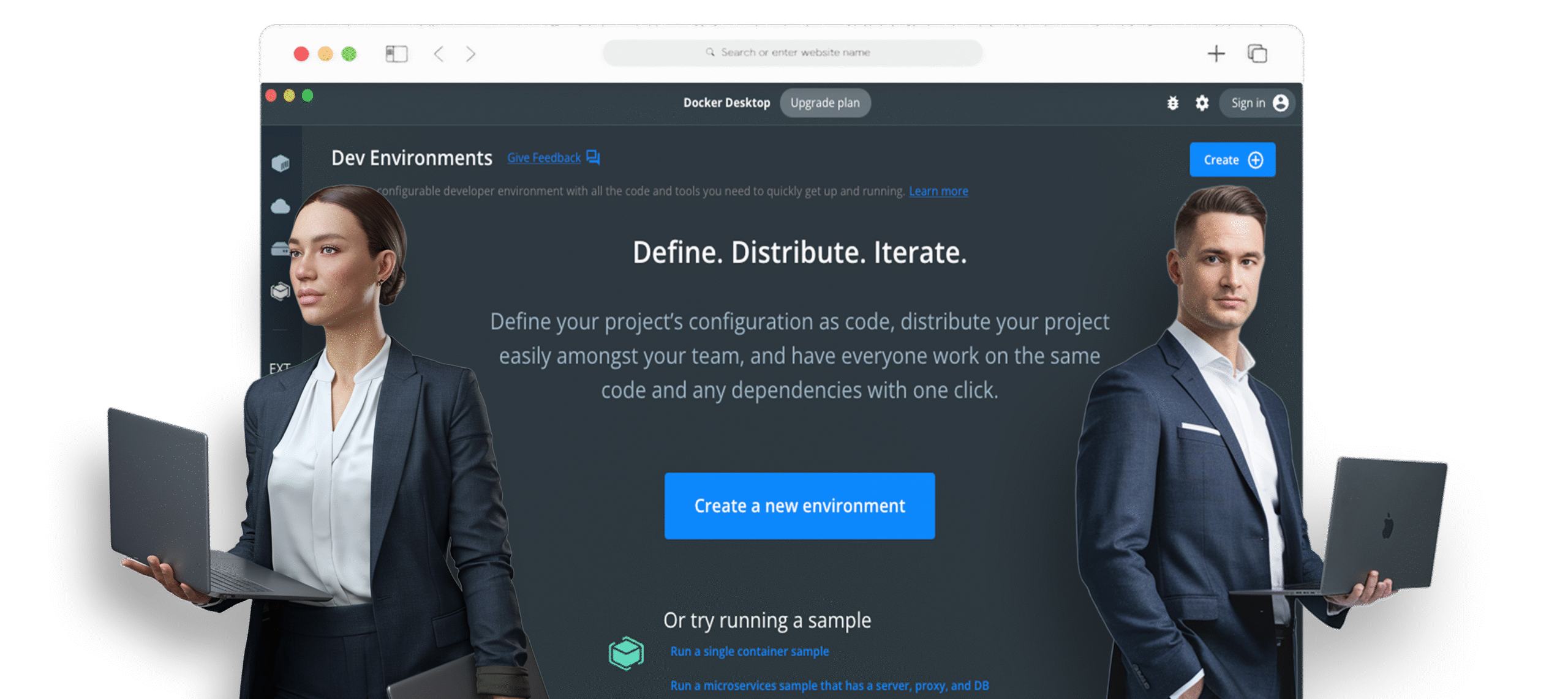Show the browser tab overview

click(x=1257, y=54)
